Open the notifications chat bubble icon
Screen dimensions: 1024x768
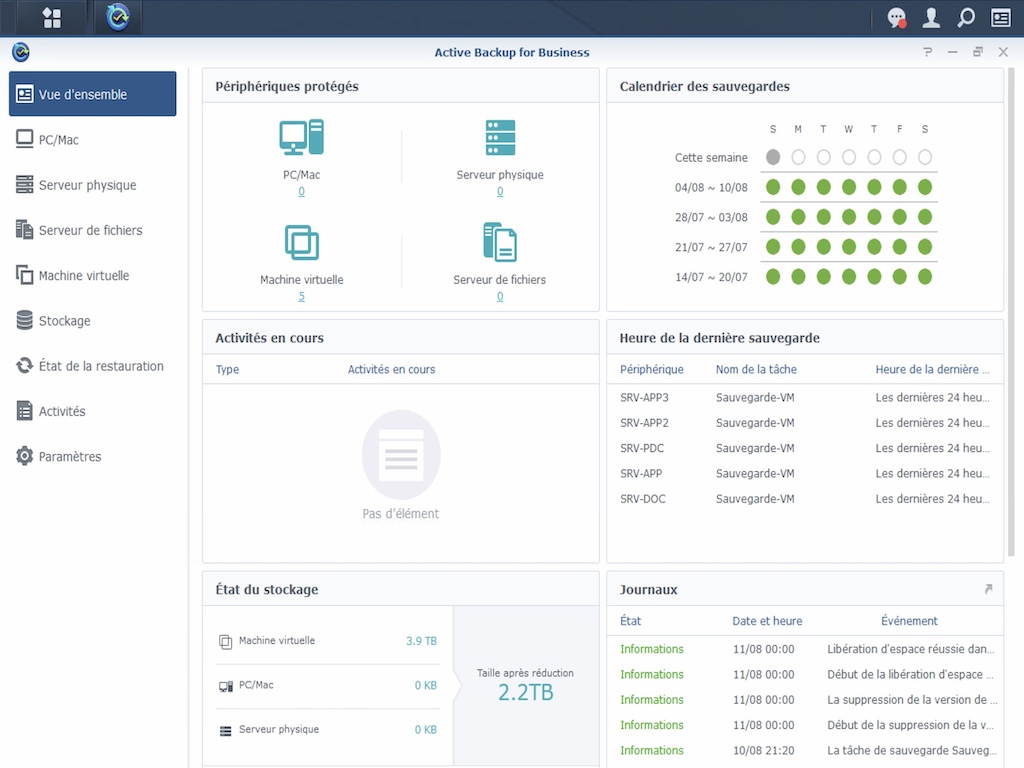pyautogui.click(x=896, y=18)
